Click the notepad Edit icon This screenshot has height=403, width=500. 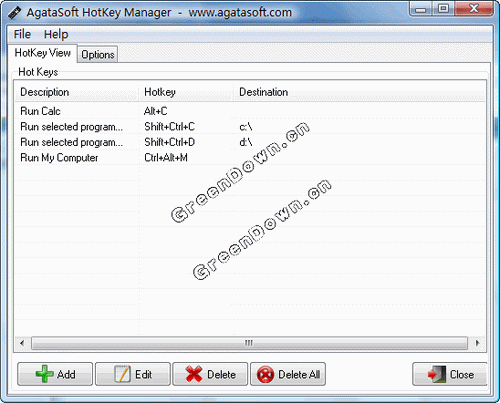[122, 374]
